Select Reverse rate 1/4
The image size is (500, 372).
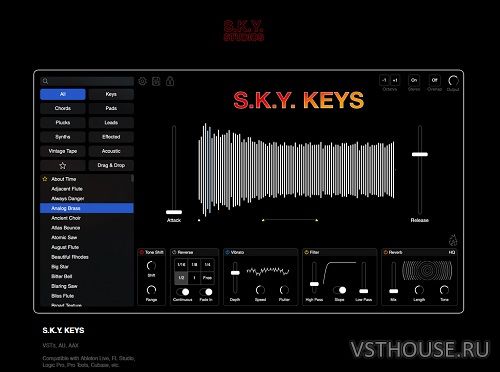(207, 265)
